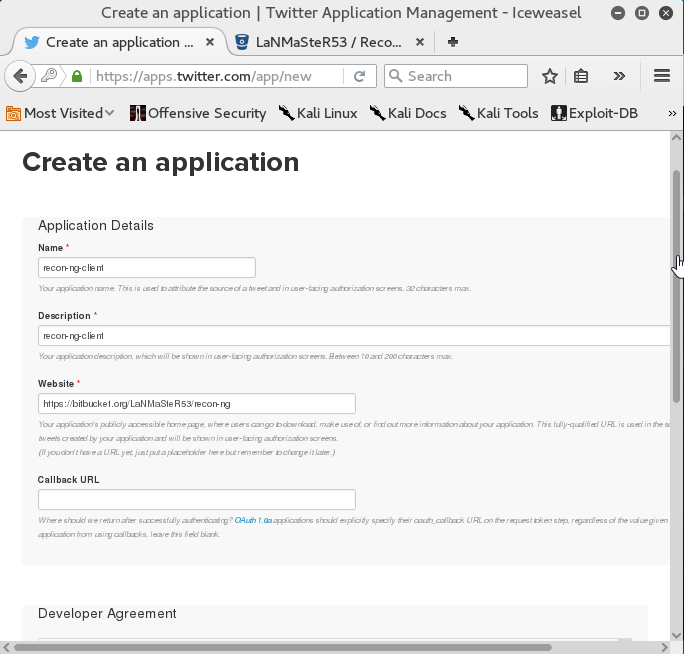This screenshot has height=654, width=684.
Task: Click the empty Callback URL field
Action: pyautogui.click(x=197, y=500)
